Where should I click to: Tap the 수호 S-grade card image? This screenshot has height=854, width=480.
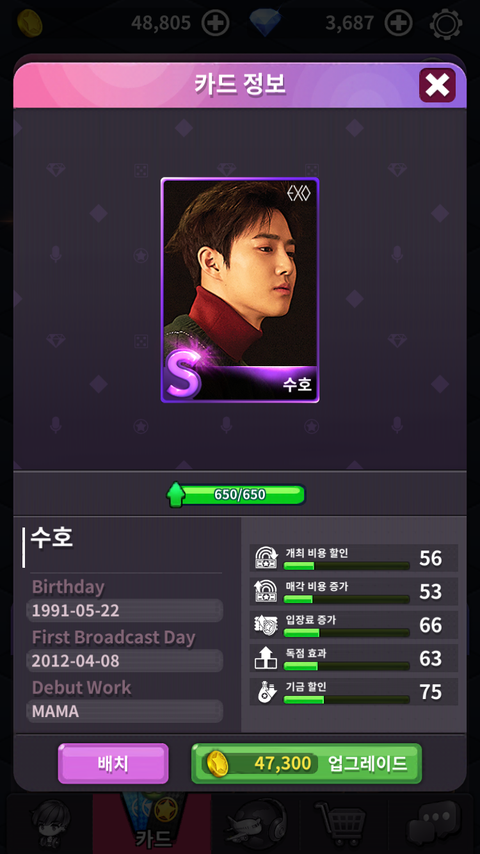pos(240,290)
